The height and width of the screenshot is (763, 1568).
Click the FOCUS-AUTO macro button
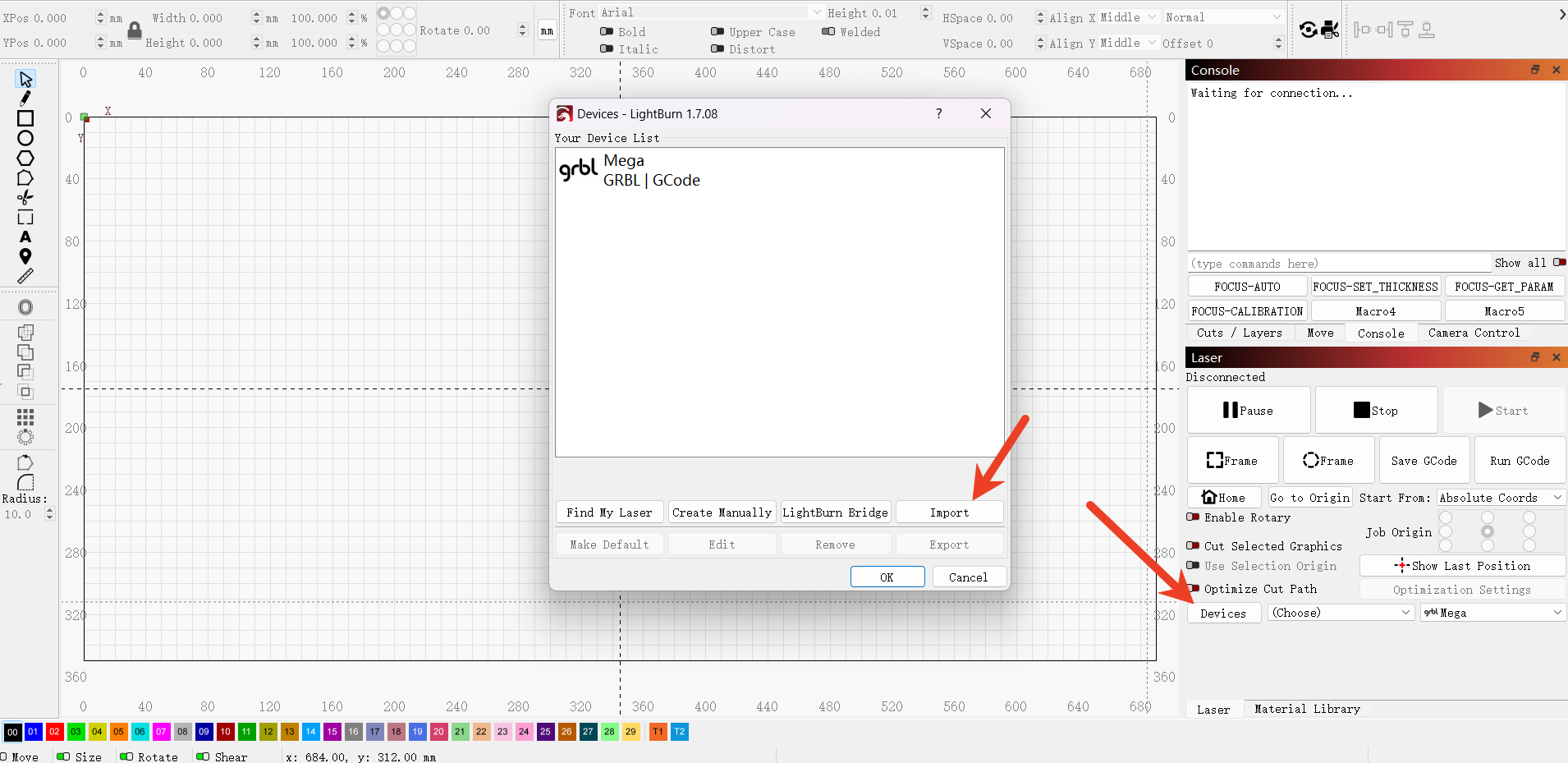click(x=1247, y=286)
